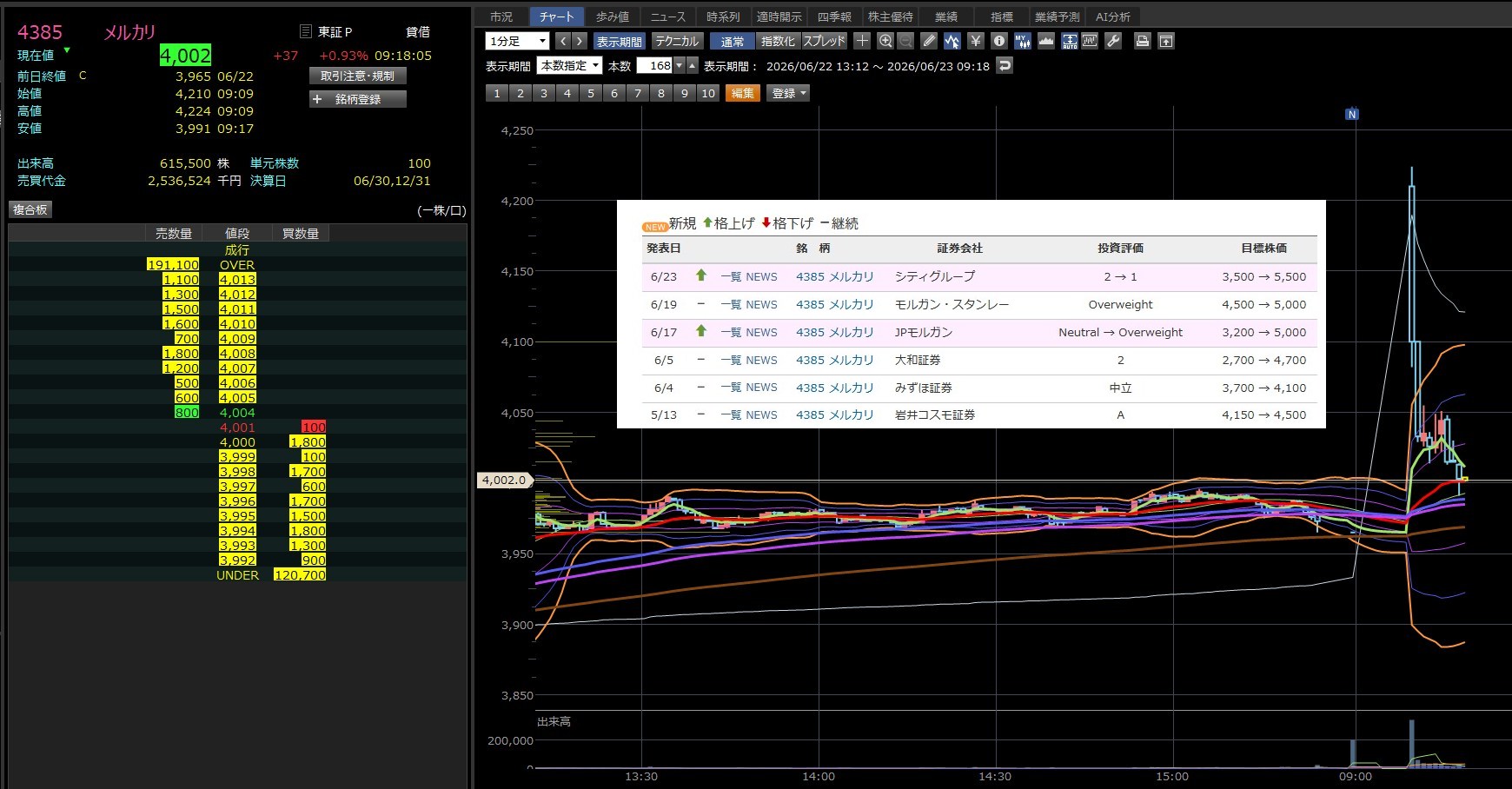Open 一覧 link in the 6/23 row
The height and width of the screenshot is (789, 1512).
pyautogui.click(x=731, y=276)
